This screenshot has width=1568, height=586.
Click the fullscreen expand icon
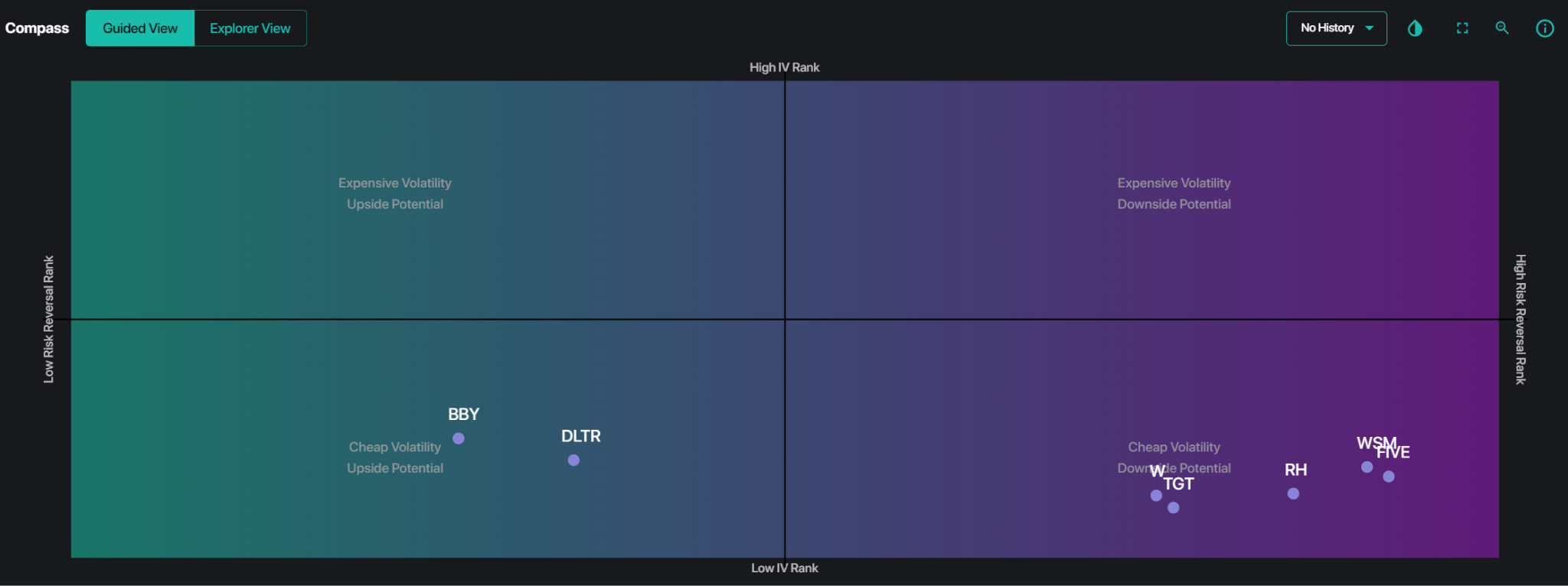tap(1462, 28)
